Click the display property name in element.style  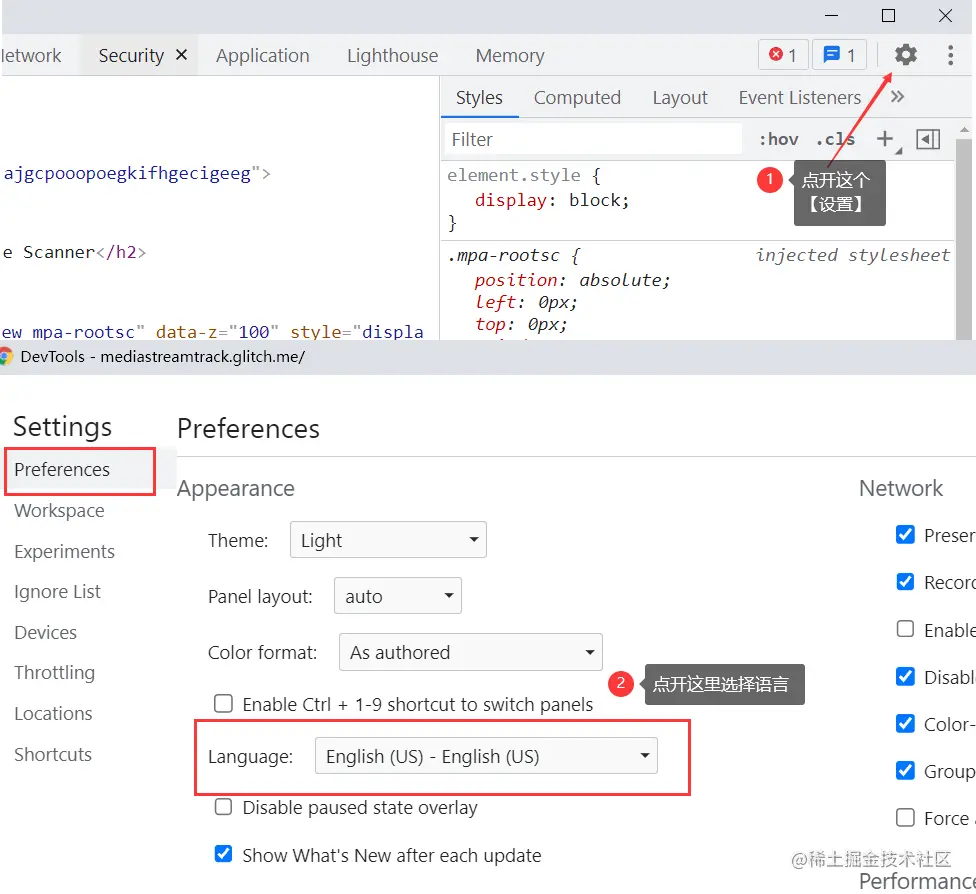click(510, 200)
